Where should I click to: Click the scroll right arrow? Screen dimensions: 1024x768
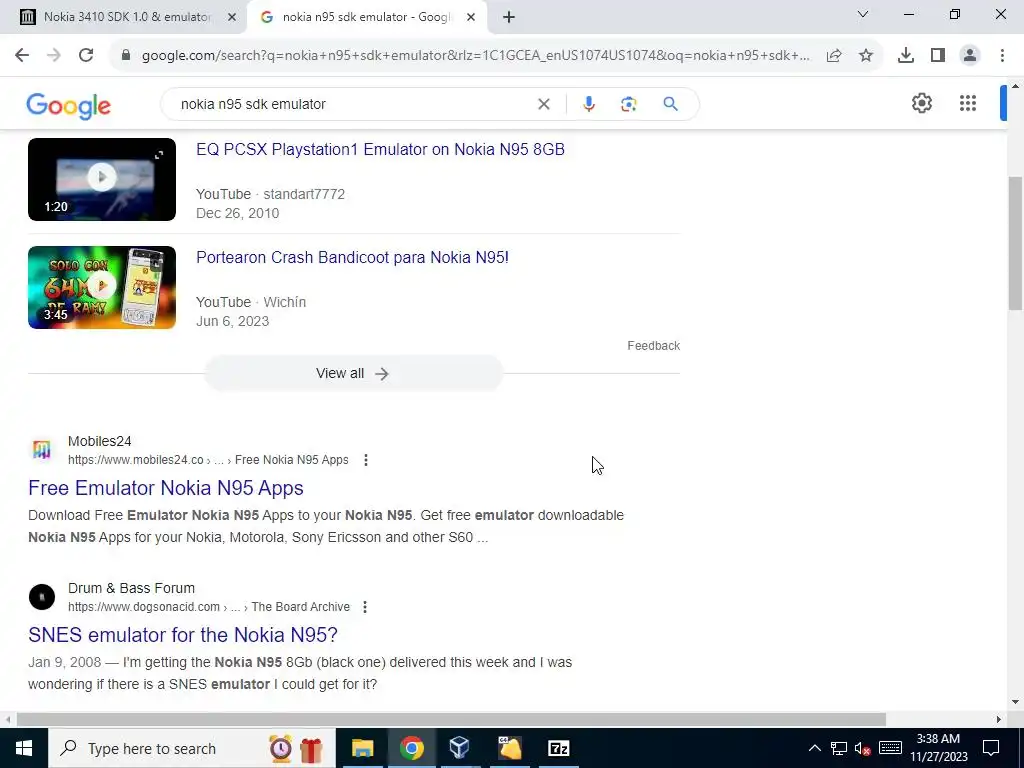tap(999, 719)
